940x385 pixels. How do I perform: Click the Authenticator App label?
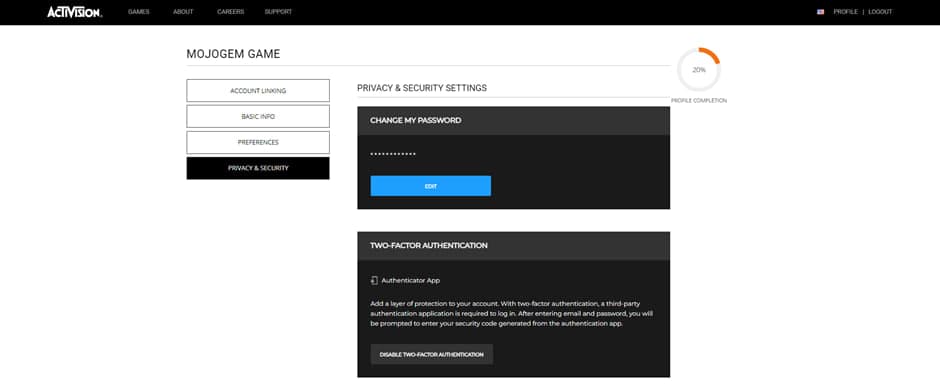(x=411, y=280)
